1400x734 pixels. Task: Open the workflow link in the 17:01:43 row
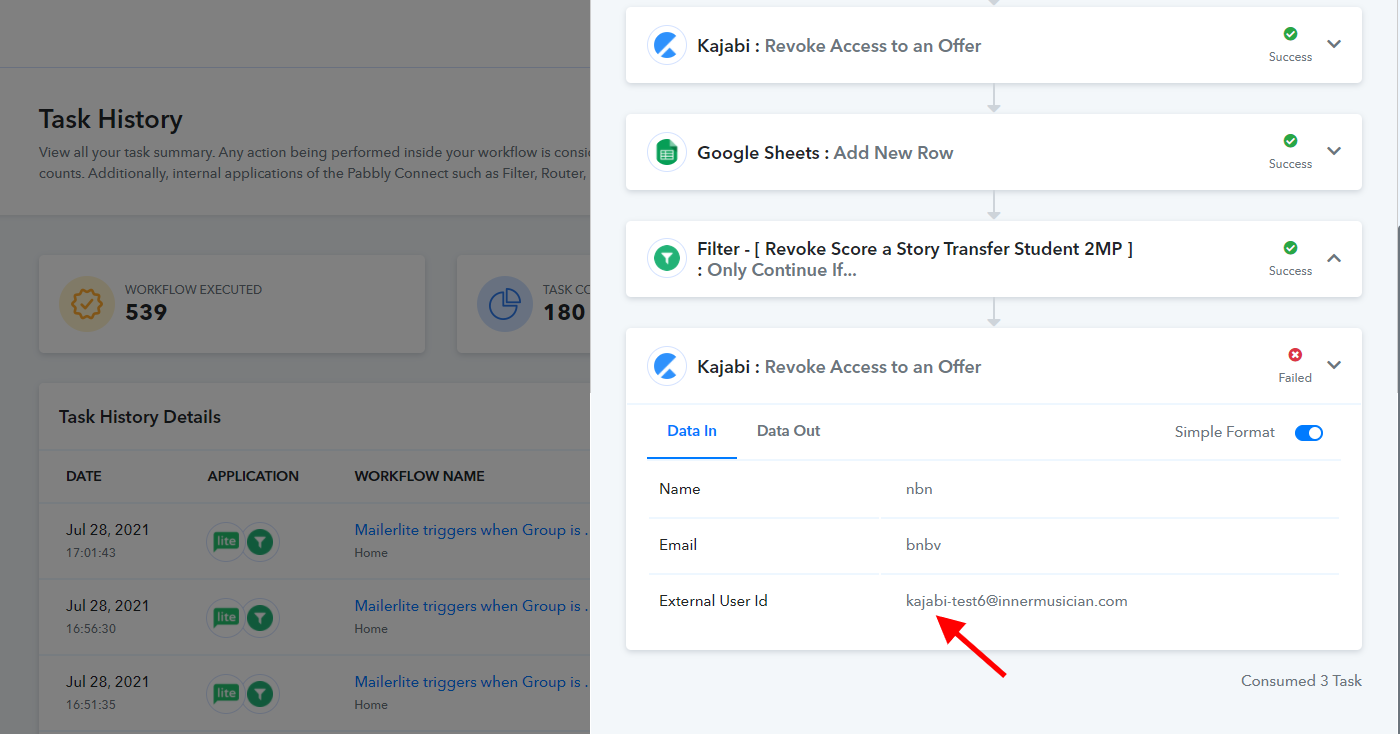tap(472, 530)
